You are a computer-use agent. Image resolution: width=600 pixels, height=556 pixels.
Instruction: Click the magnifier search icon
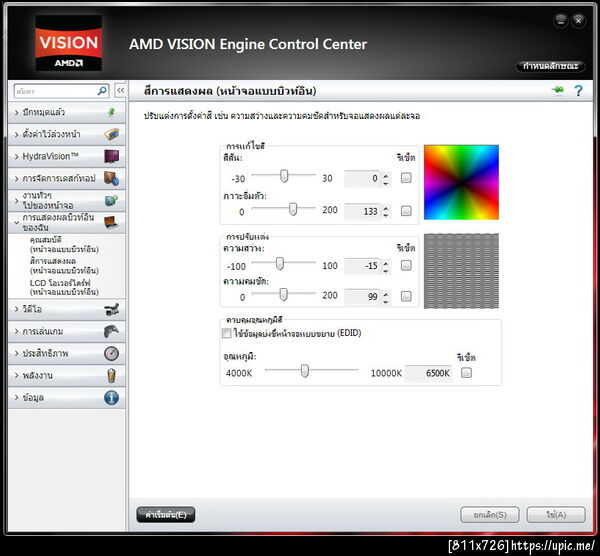point(102,91)
